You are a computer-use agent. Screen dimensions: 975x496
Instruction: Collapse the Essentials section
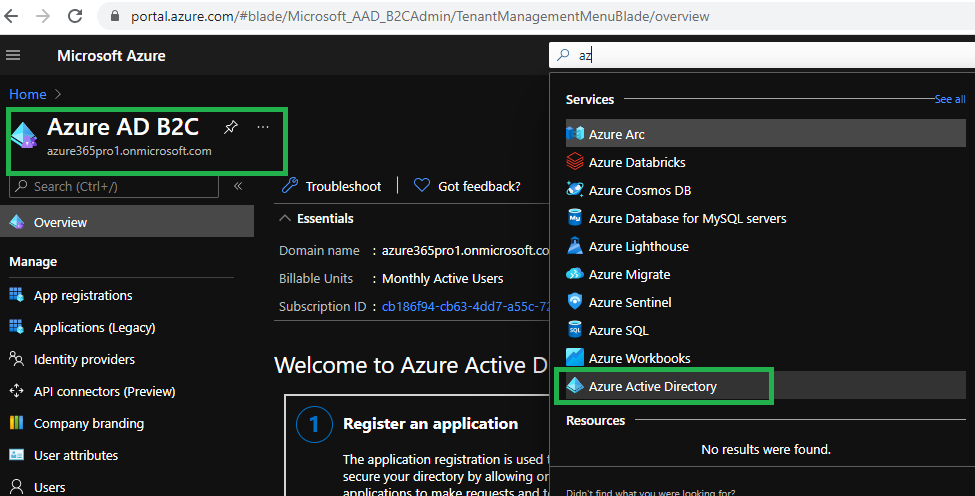point(285,218)
